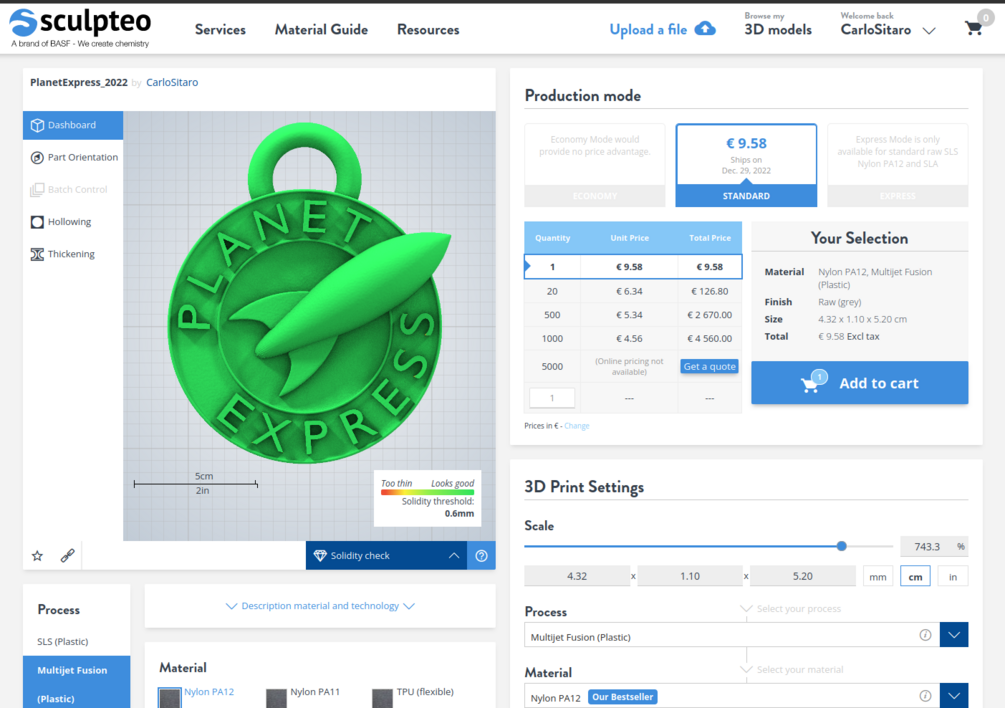Select mm as the unit
This screenshot has height=708, width=1005.
pos(877,577)
